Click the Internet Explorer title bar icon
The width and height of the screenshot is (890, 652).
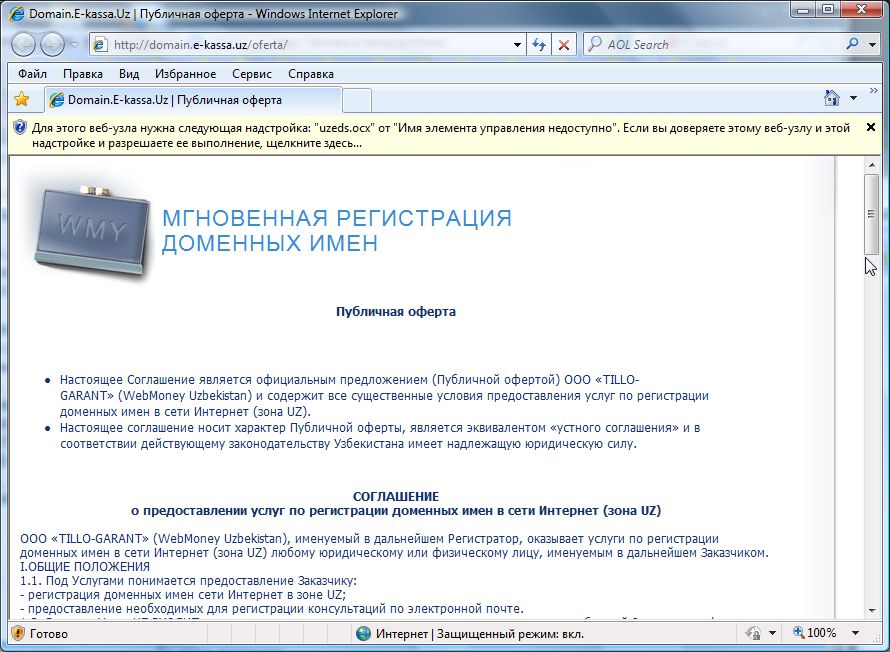click(x=17, y=13)
